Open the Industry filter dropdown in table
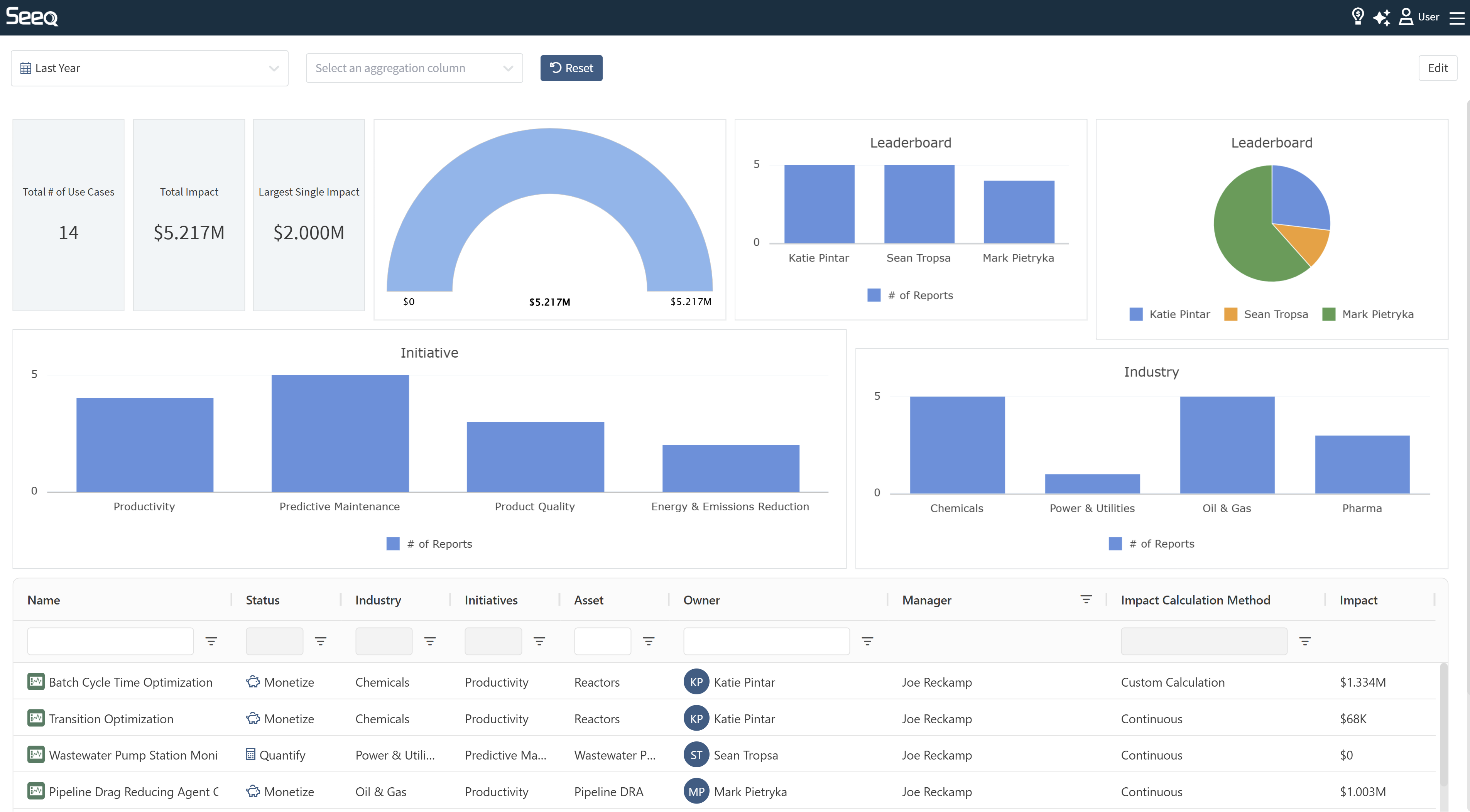This screenshot has height=812, width=1470. 384,641
